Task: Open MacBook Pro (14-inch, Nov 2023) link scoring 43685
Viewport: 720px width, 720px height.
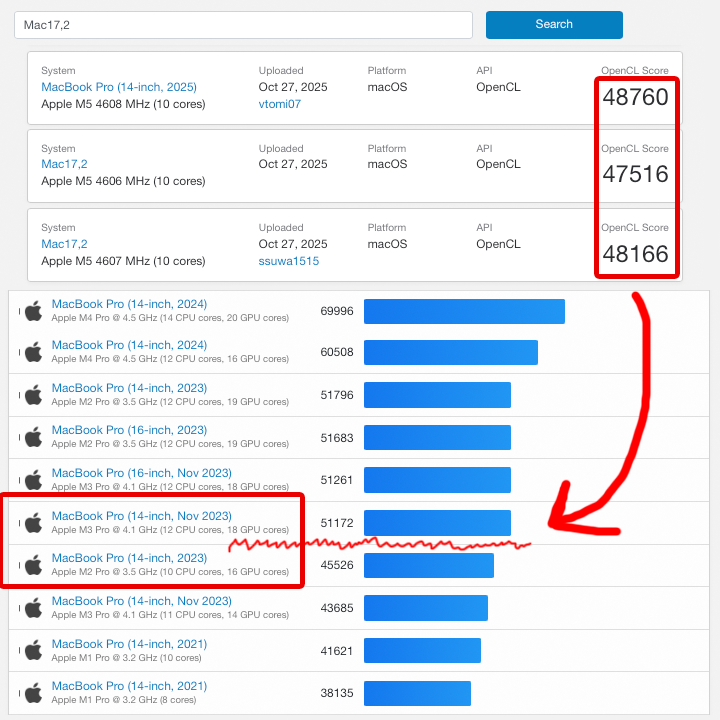Action: coord(141,601)
